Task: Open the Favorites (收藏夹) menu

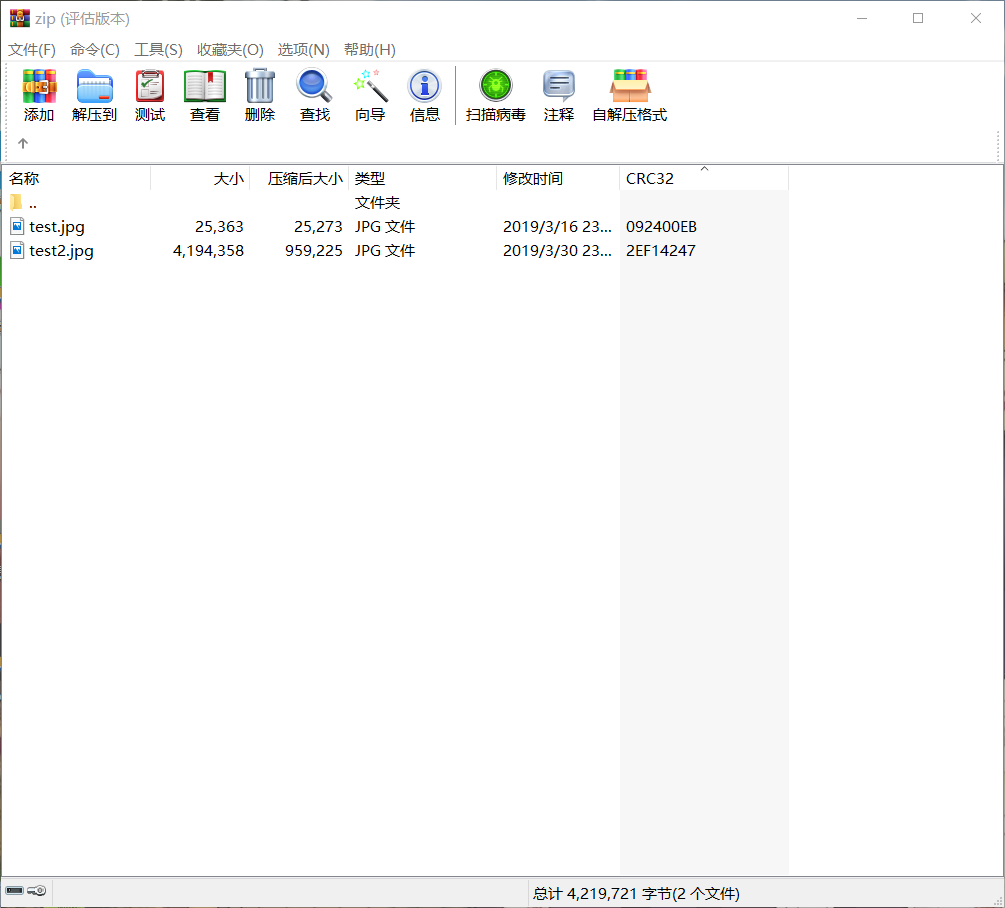Action: pyautogui.click(x=230, y=50)
